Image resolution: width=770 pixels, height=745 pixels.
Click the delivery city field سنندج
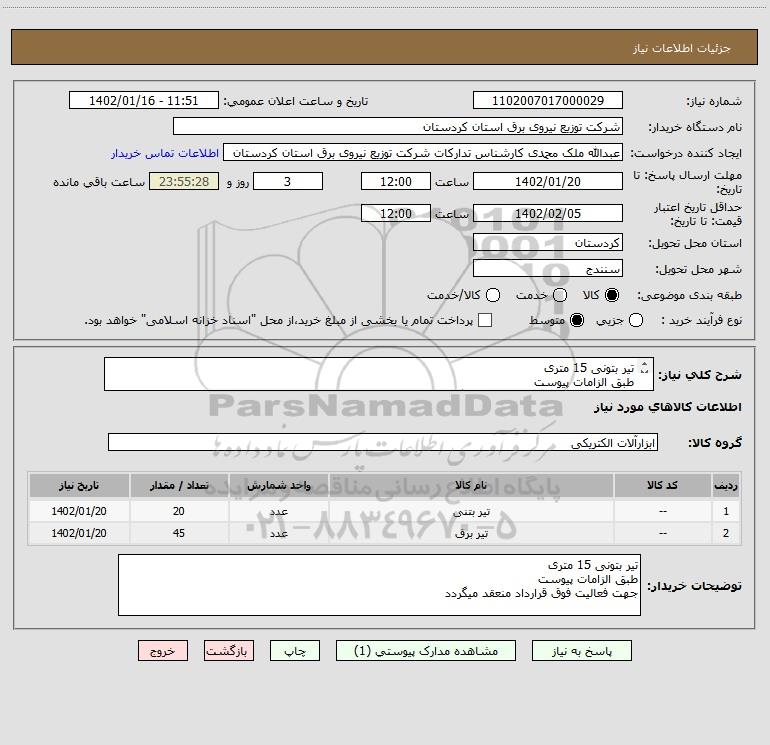[x=548, y=269]
